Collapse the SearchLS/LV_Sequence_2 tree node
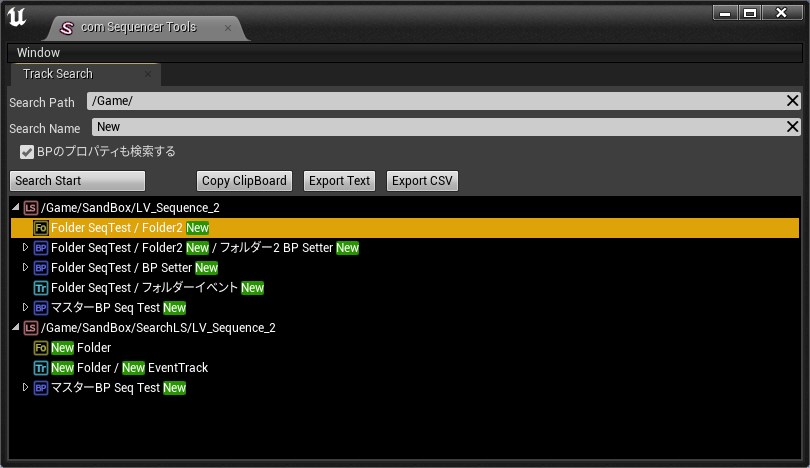This screenshot has height=468, width=810. [16, 327]
